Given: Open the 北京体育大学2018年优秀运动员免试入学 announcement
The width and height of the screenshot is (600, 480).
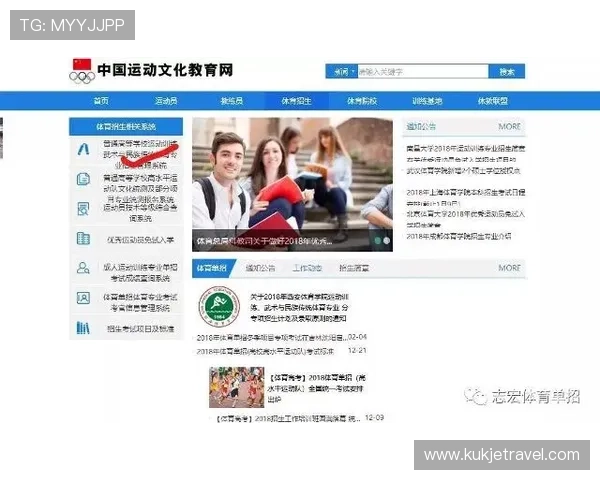Looking at the screenshot, I should pos(466,219).
